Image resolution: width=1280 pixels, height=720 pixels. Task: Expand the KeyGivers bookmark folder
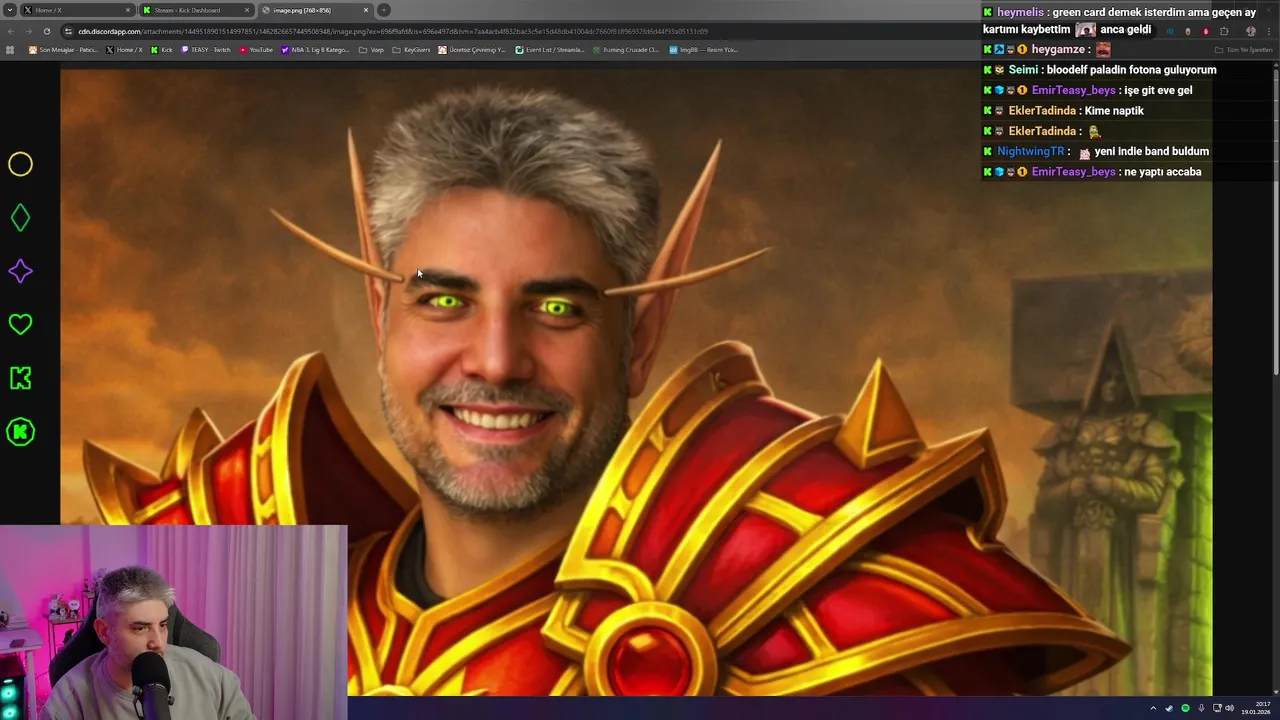coord(410,49)
